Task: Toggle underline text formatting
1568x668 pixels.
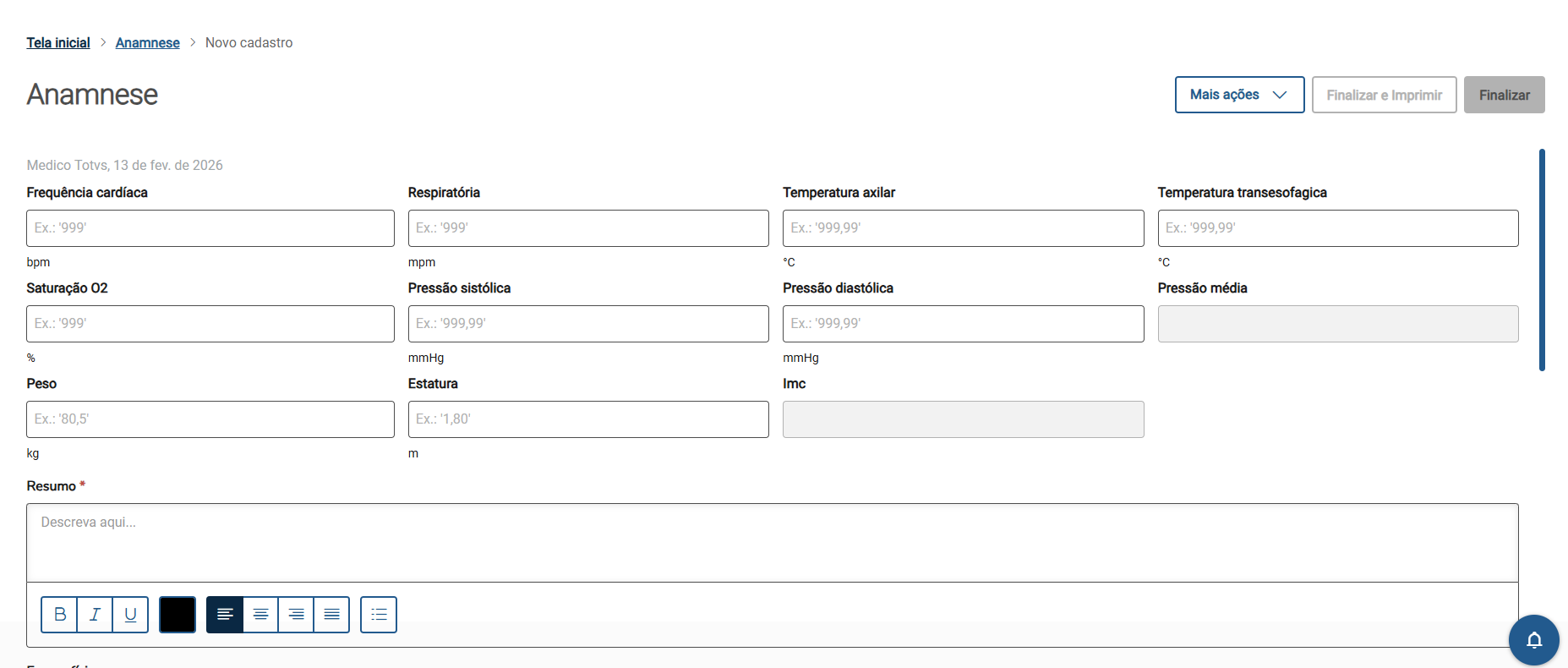Action: 130,615
